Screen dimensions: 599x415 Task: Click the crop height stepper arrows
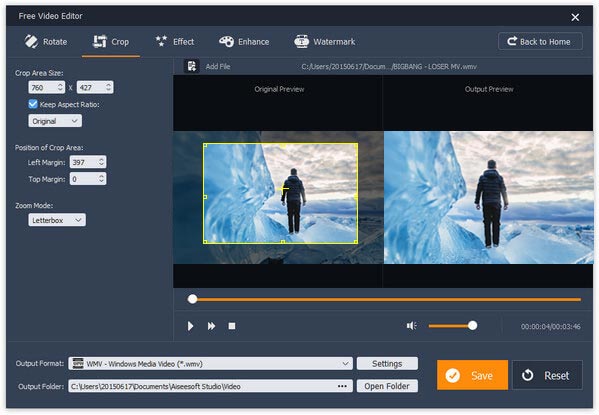click(x=108, y=88)
